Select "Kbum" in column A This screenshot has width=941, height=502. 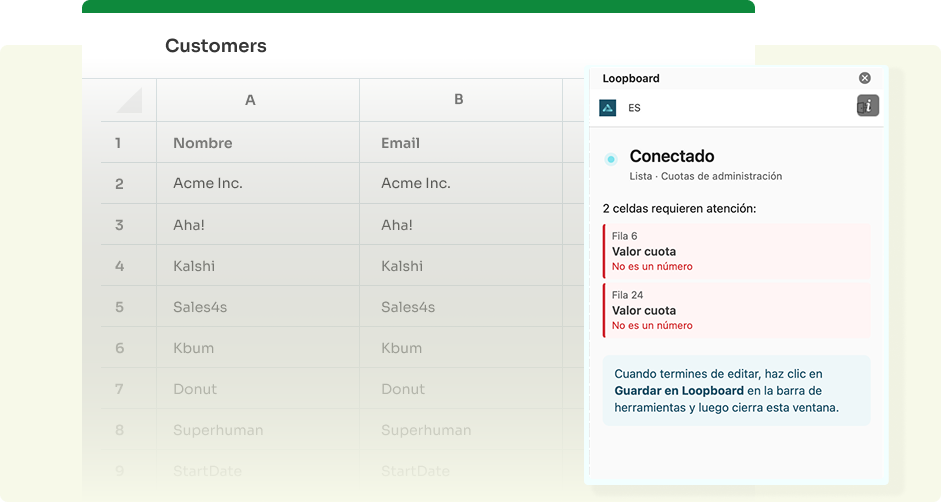[258, 348]
